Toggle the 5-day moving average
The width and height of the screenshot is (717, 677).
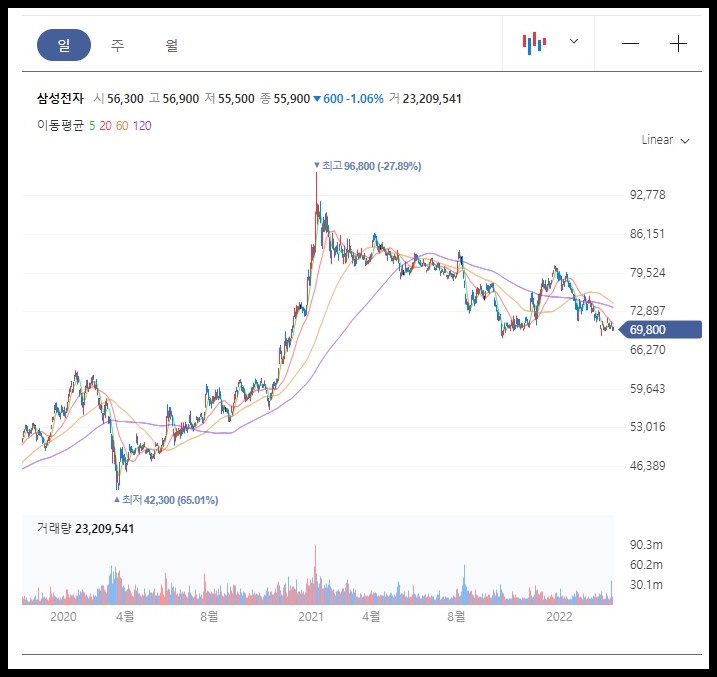tap(92, 126)
